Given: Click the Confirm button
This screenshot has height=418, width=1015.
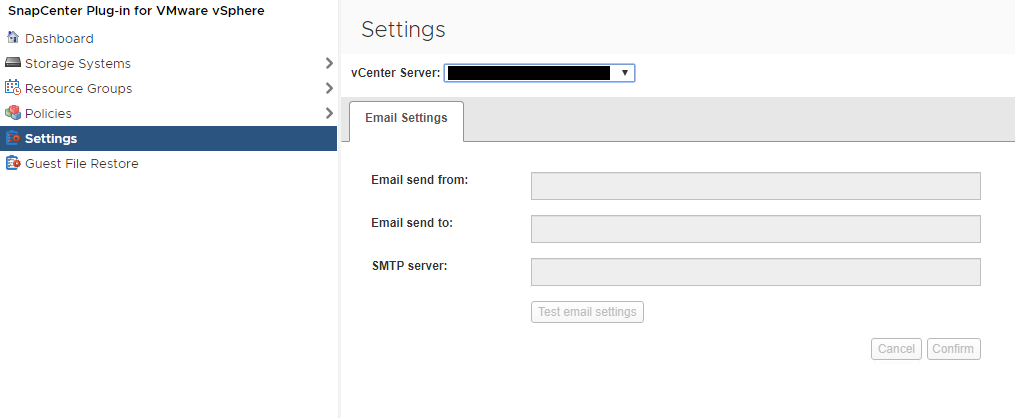Looking at the screenshot, I should [953, 349].
